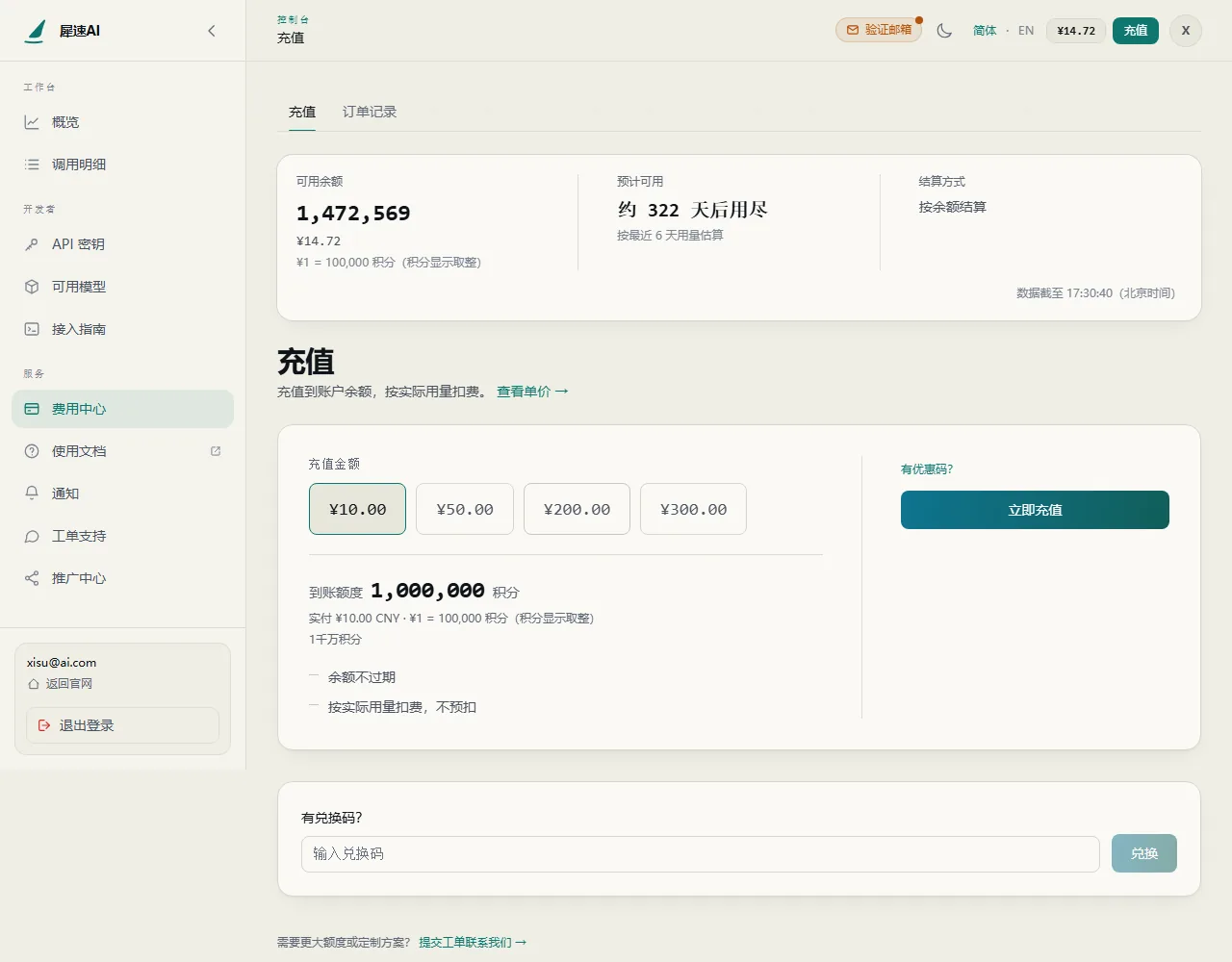Screen dimensions: 1232x962
Task: Click 返回官网 to return to website
Action: [60, 684]
